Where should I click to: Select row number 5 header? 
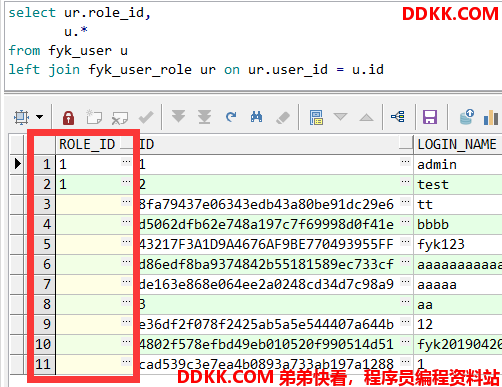coord(44,244)
